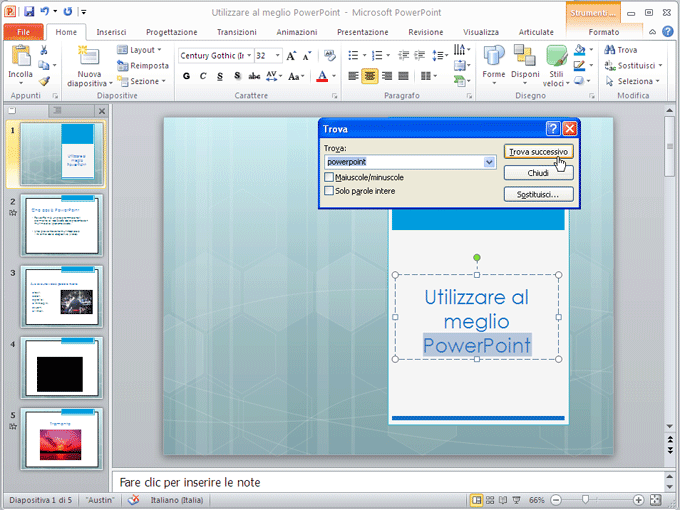Image resolution: width=680 pixels, height=510 pixels.
Task: Open Stili veloci quick styles gallery
Action: (556, 65)
